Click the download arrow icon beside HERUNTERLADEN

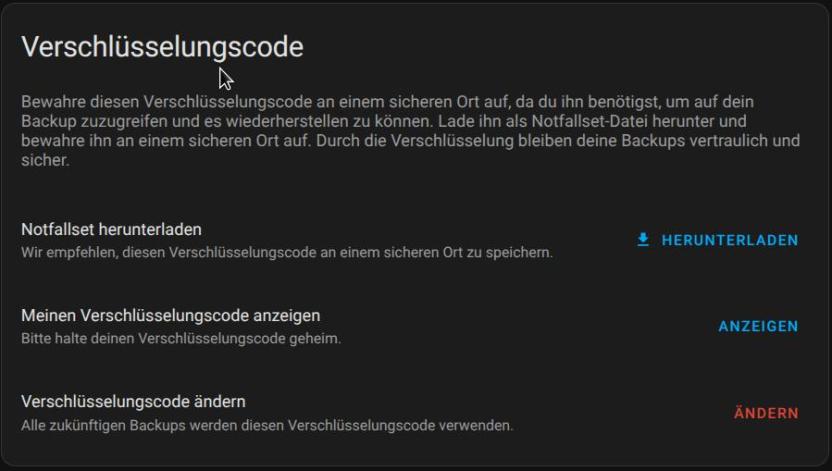[x=643, y=240]
